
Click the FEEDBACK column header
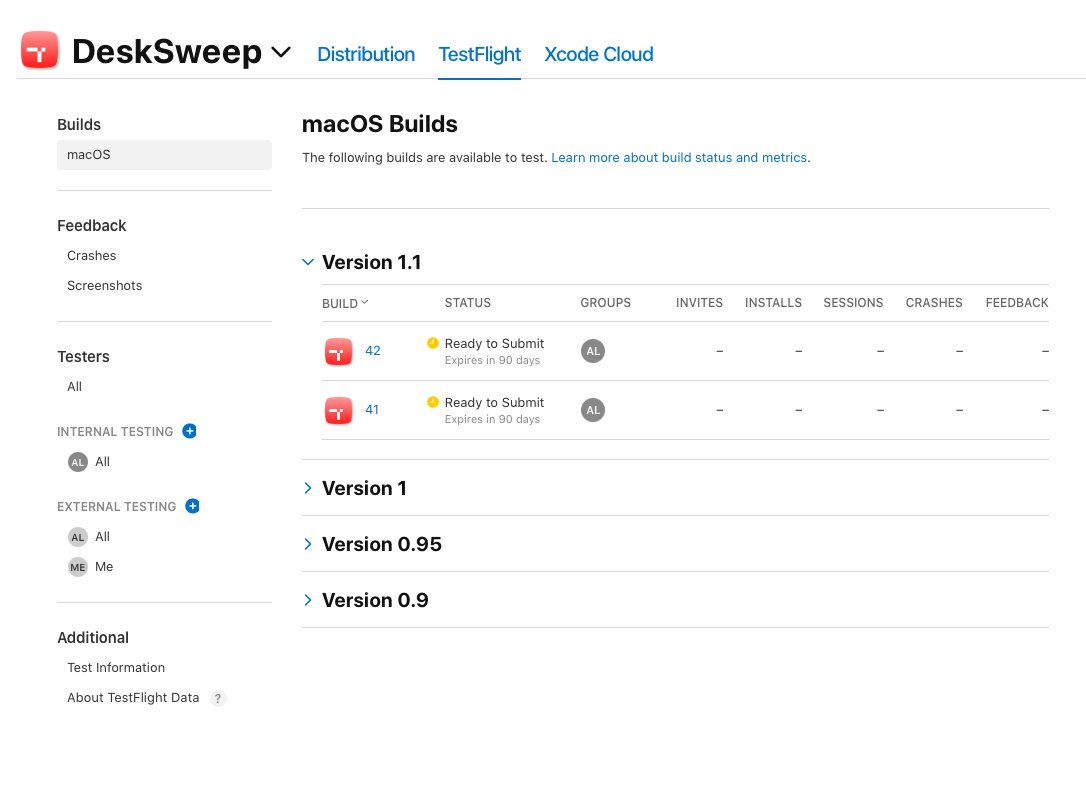(1017, 303)
